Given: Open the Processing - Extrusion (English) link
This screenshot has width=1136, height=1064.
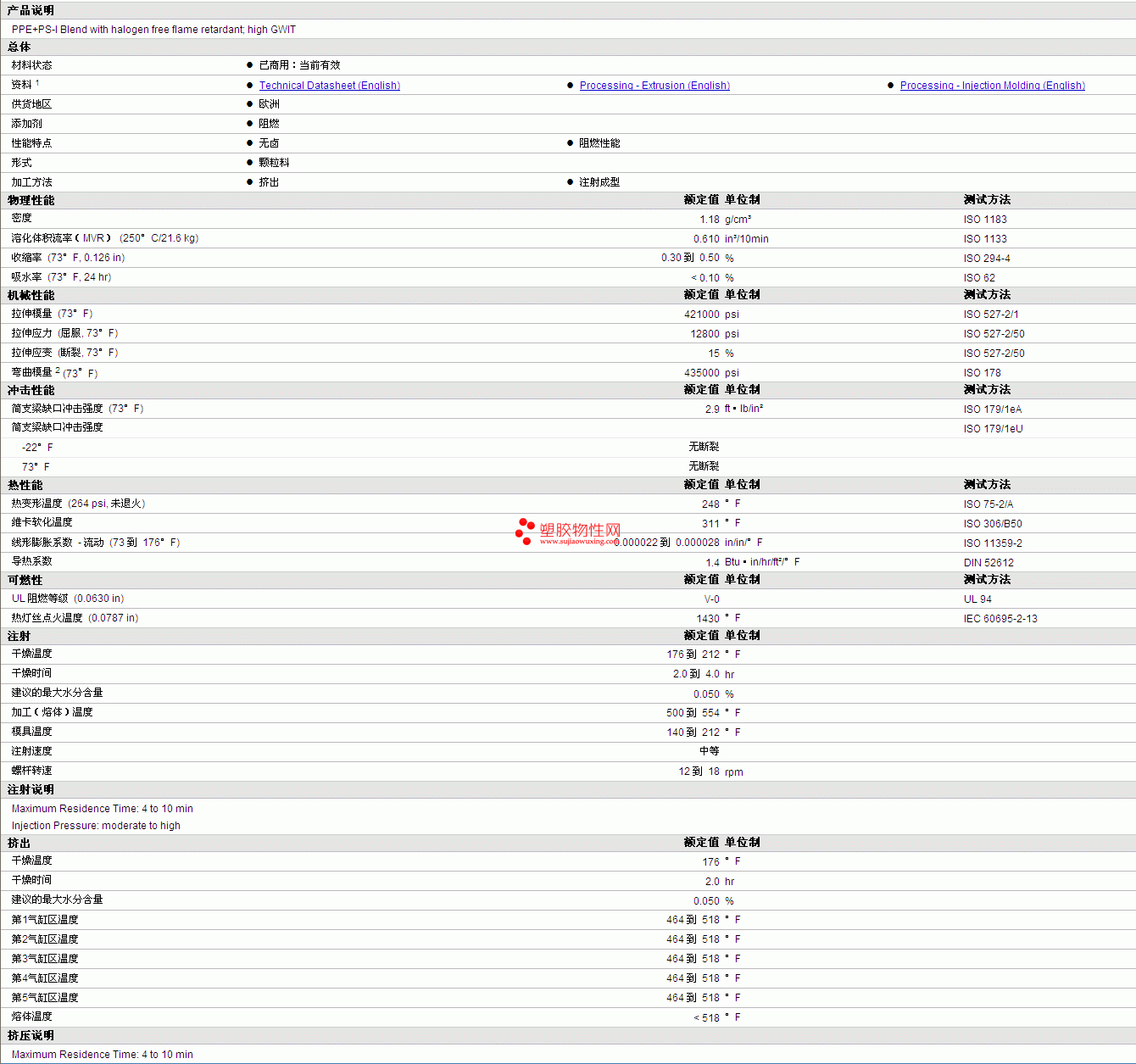Looking at the screenshot, I should coord(654,86).
